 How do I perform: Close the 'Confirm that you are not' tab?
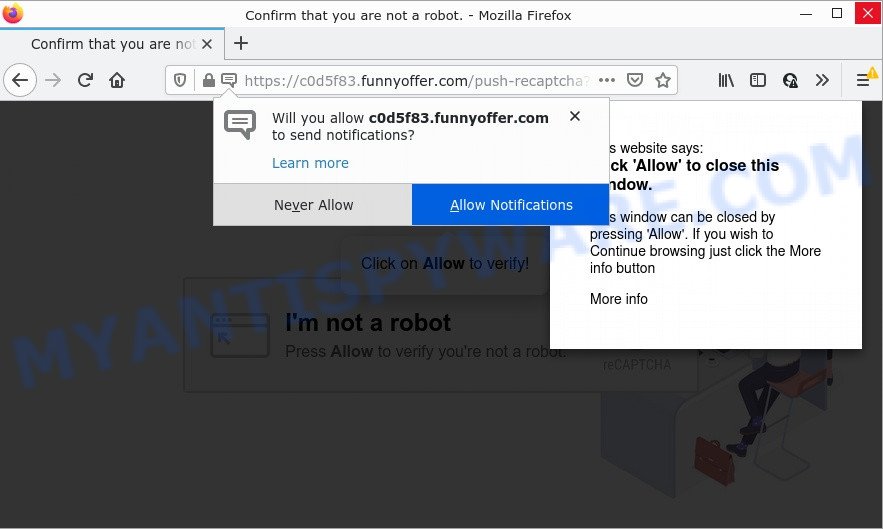tap(207, 44)
